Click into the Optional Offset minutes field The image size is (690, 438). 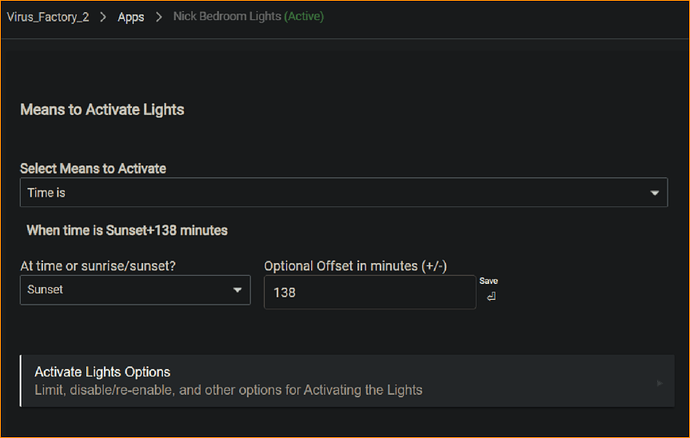click(x=369, y=293)
